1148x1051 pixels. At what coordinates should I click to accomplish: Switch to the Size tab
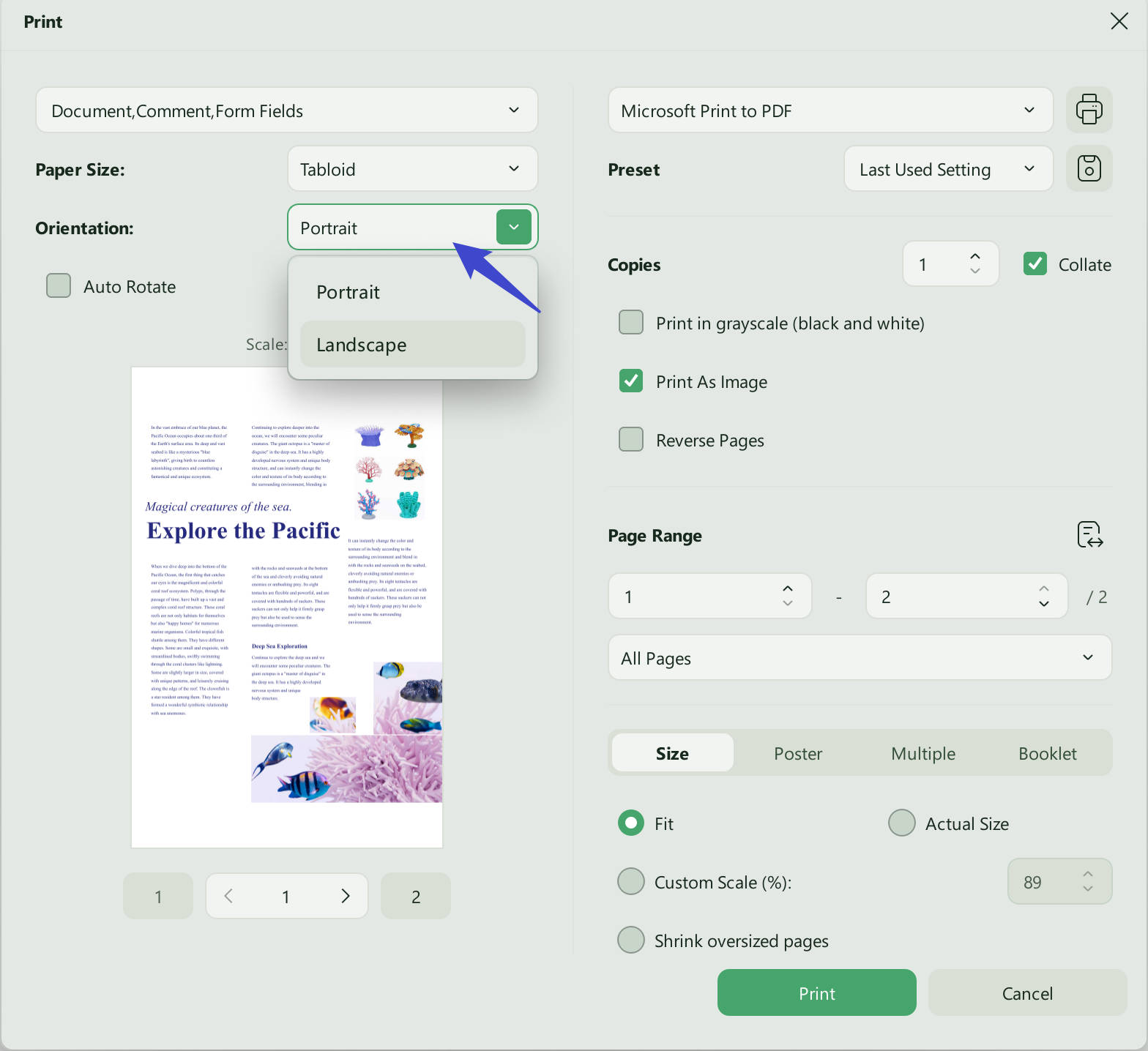672,752
